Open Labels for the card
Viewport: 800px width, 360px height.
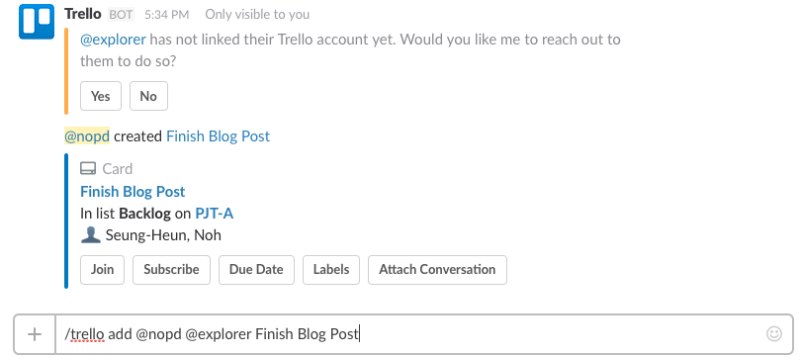click(331, 269)
